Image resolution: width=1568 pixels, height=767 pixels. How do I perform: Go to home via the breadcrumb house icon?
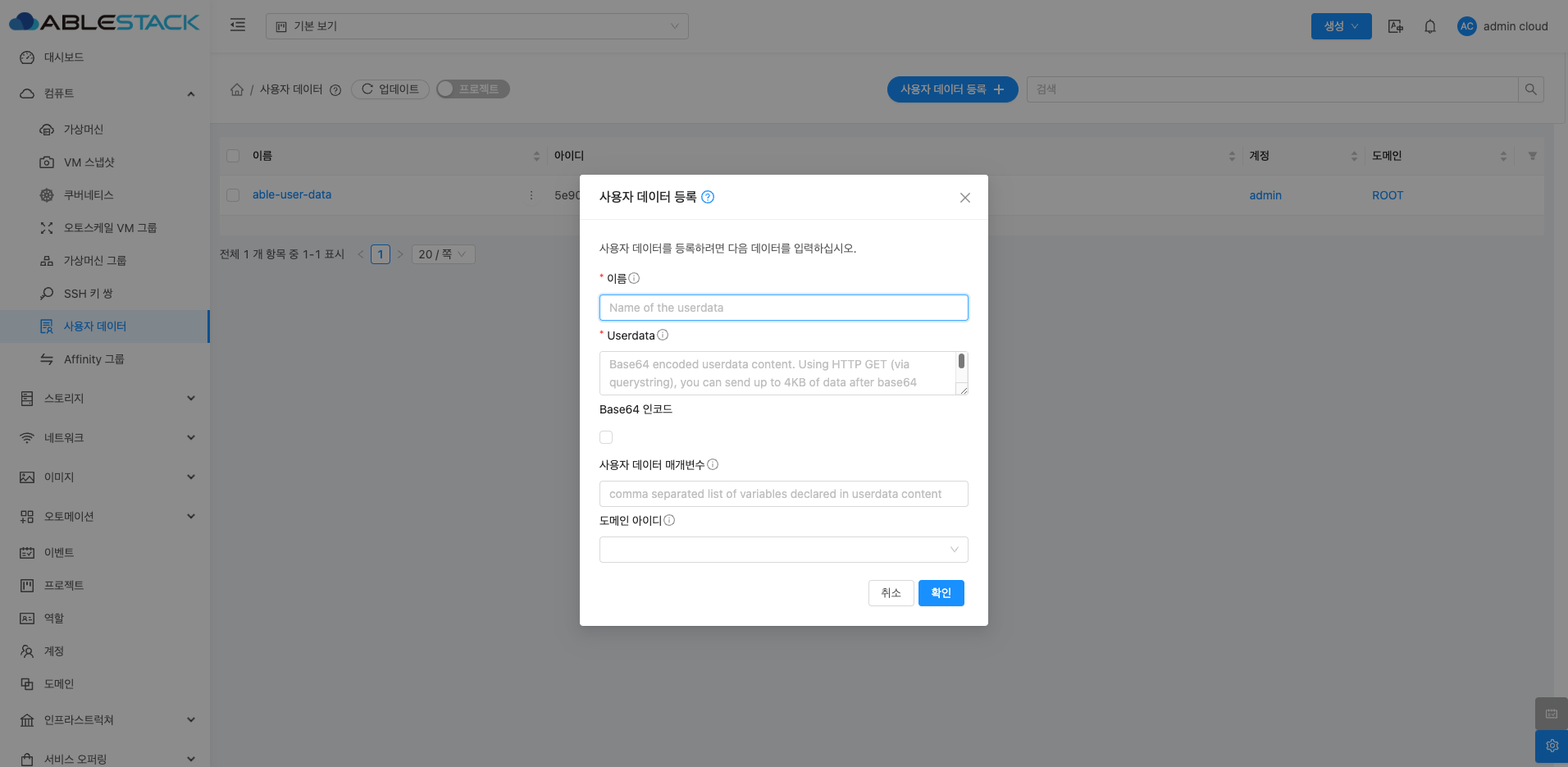point(237,89)
